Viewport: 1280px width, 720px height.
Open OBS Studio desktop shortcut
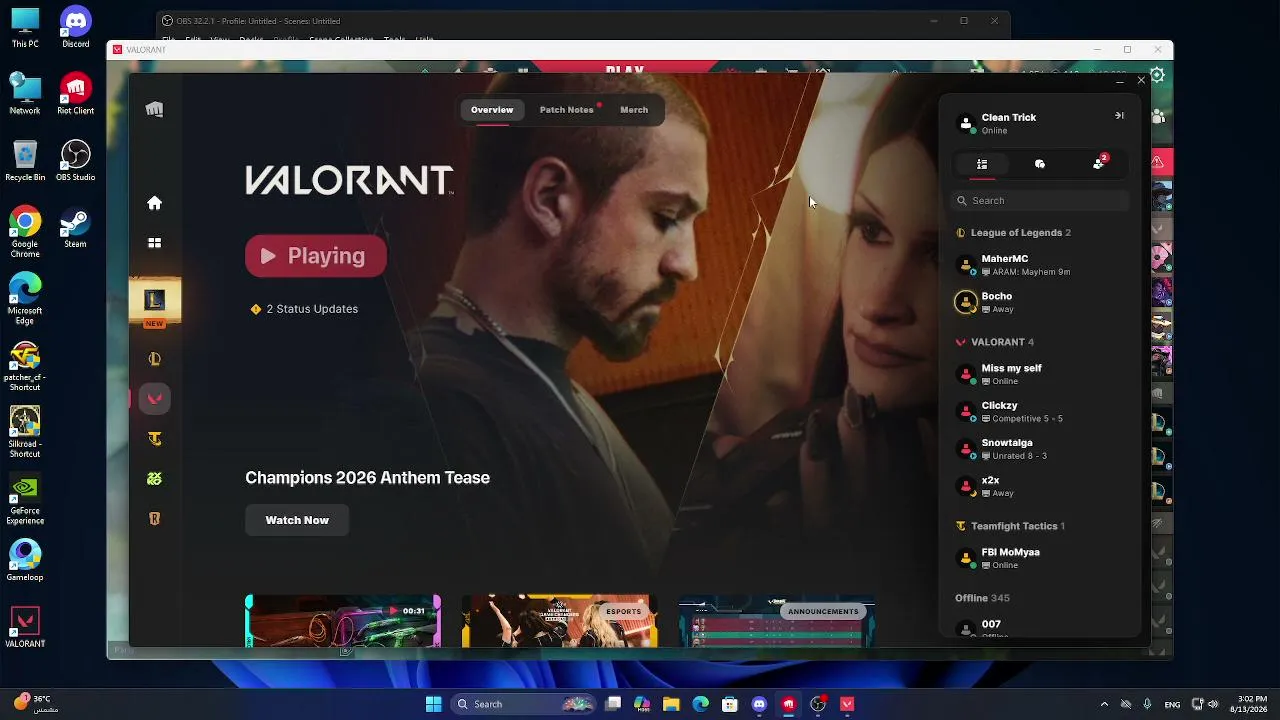(76, 161)
